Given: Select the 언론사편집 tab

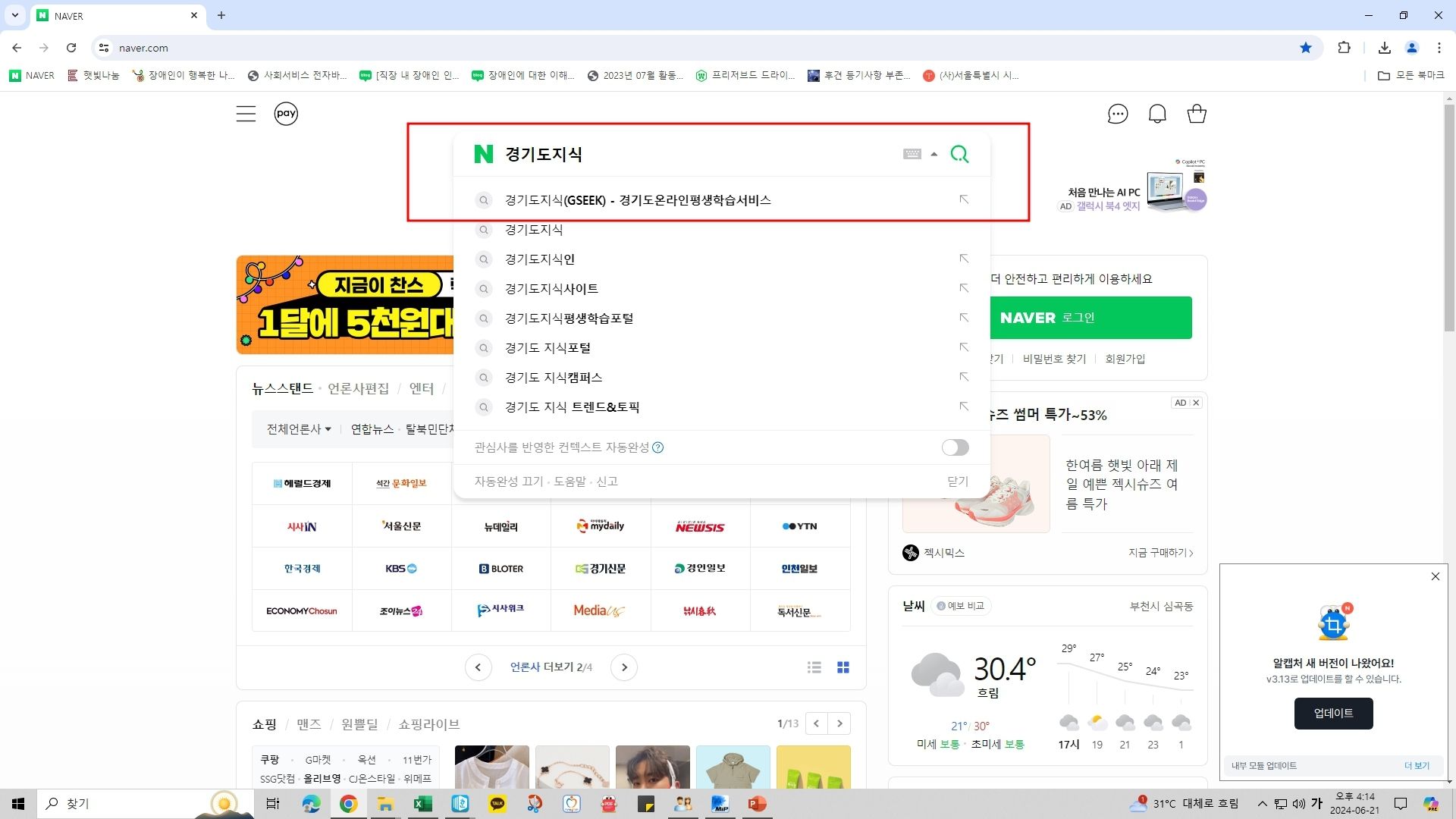Looking at the screenshot, I should [x=358, y=388].
